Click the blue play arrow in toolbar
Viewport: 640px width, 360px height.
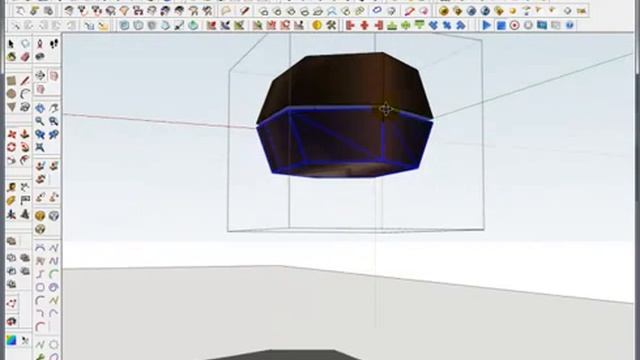(x=486, y=25)
